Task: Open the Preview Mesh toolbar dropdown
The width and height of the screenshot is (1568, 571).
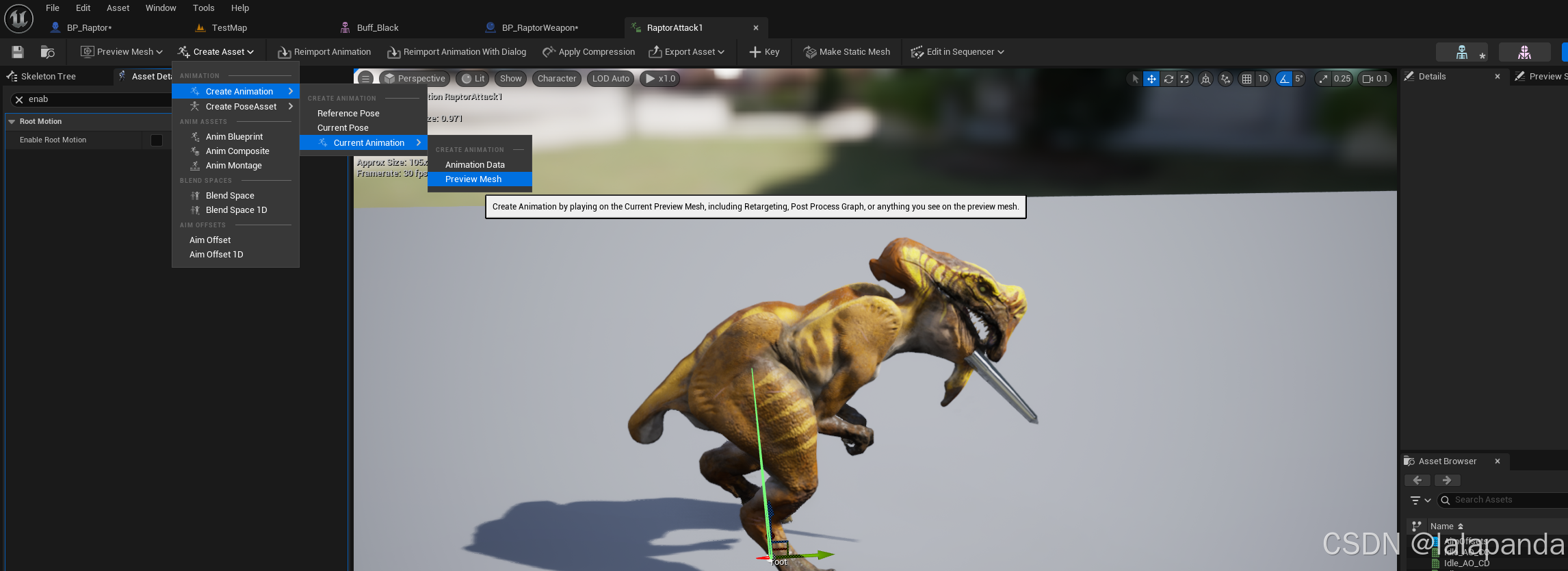Action: pyautogui.click(x=122, y=52)
